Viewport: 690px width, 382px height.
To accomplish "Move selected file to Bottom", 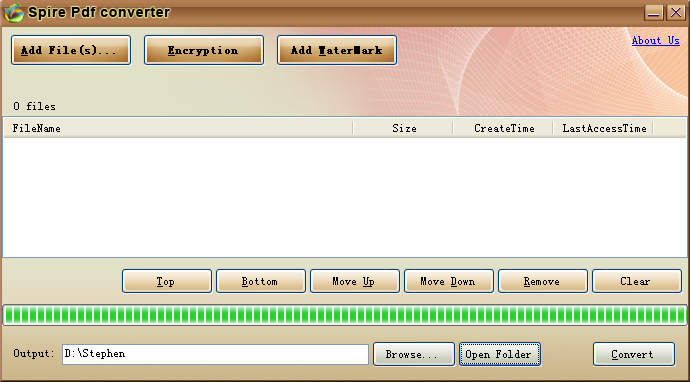I will tap(261, 281).
